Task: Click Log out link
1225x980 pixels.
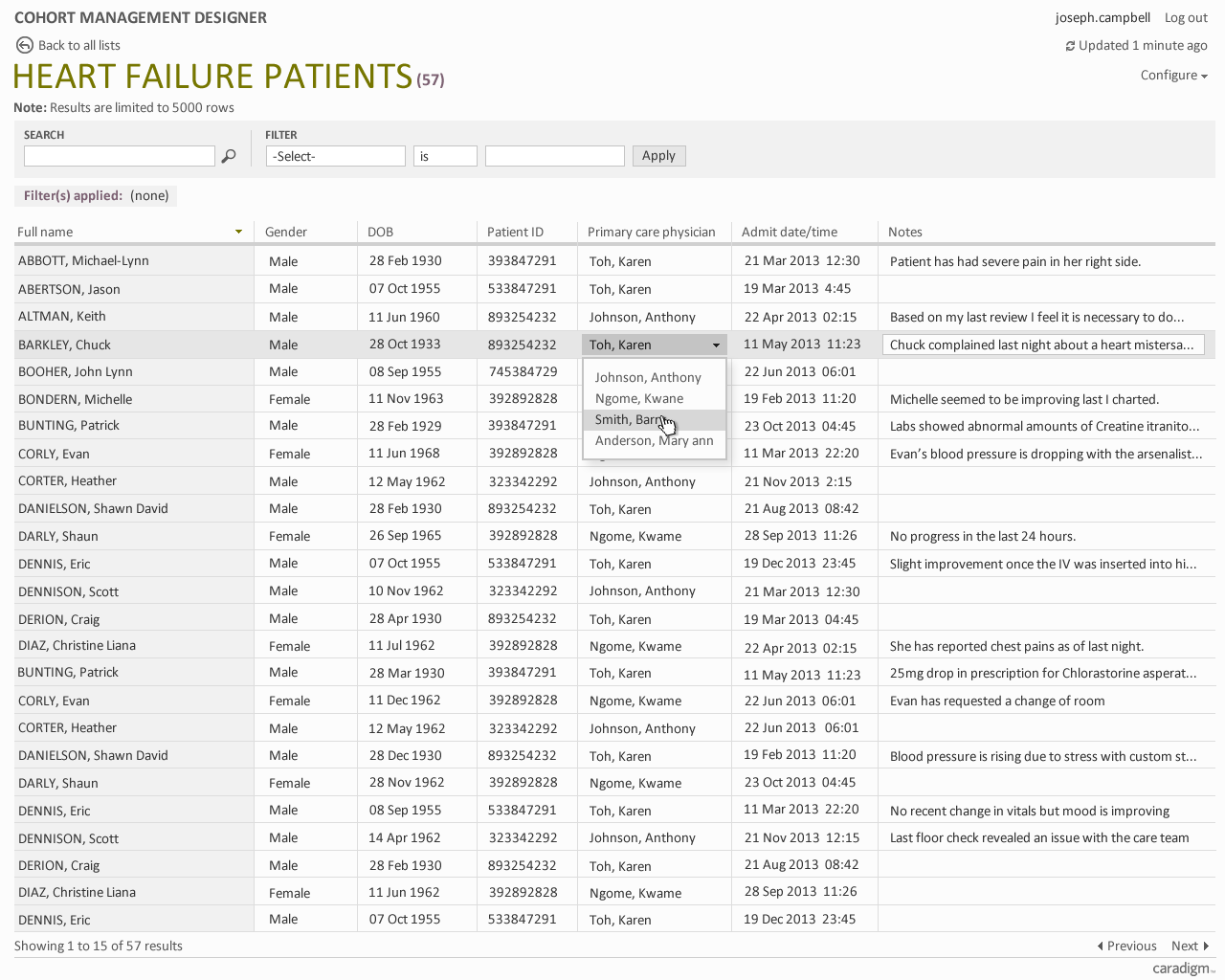Action: click(x=1186, y=18)
